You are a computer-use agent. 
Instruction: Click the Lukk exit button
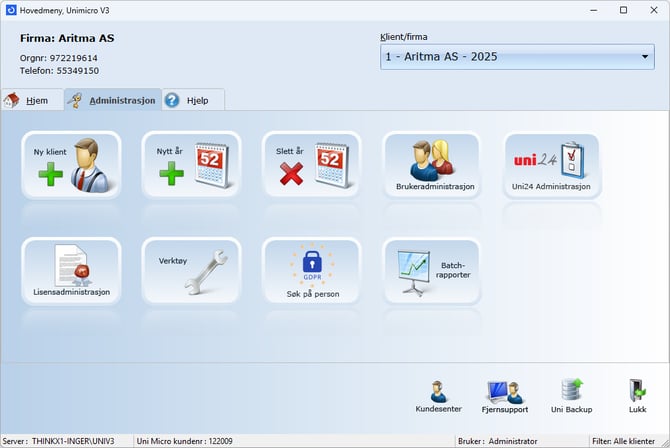pos(636,396)
